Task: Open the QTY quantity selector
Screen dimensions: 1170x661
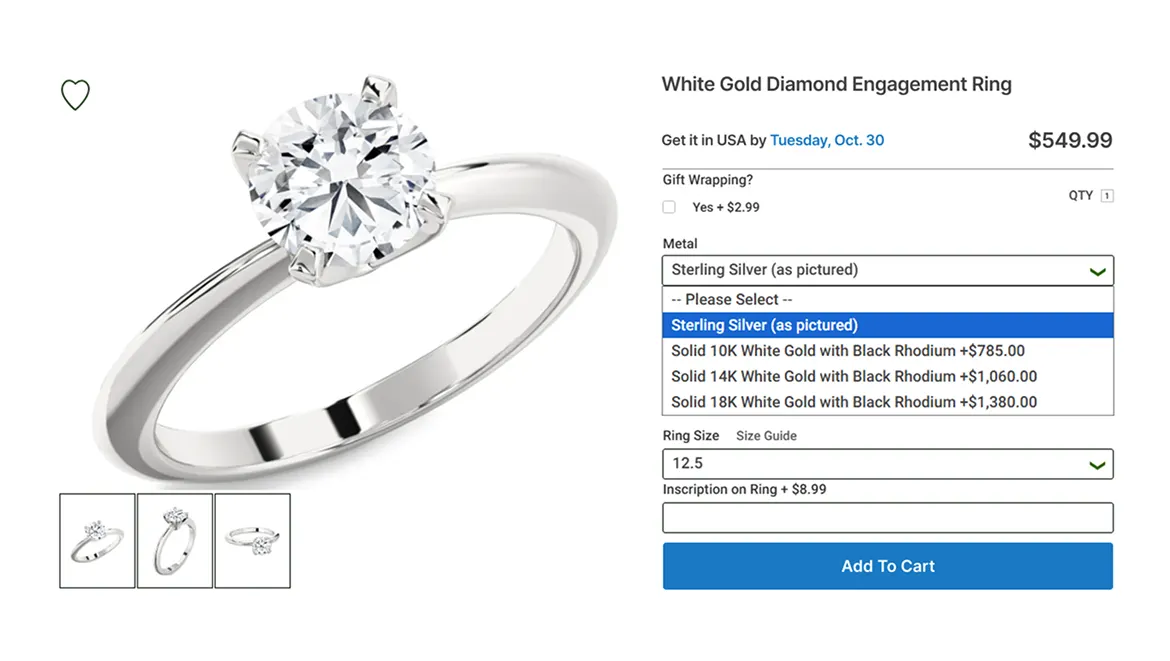Action: tap(1107, 196)
